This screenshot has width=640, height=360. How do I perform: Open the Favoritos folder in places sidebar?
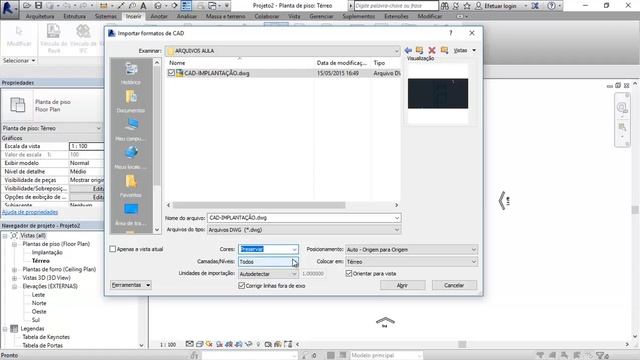pos(131,186)
